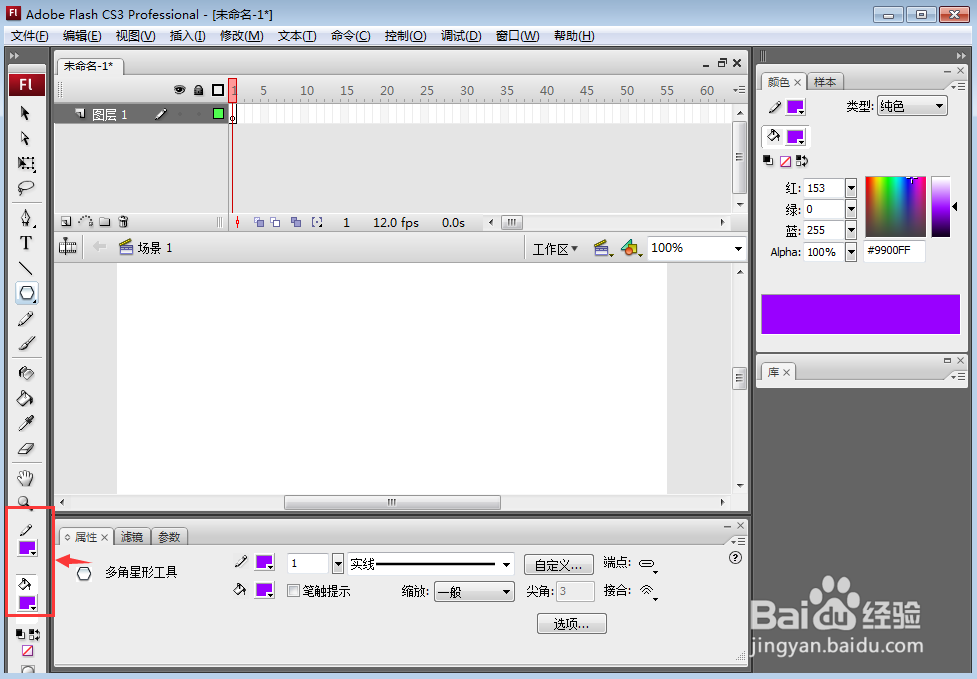Open the Alpha value dropdown arrow
This screenshot has width=977, height=679.
point(851,252)
